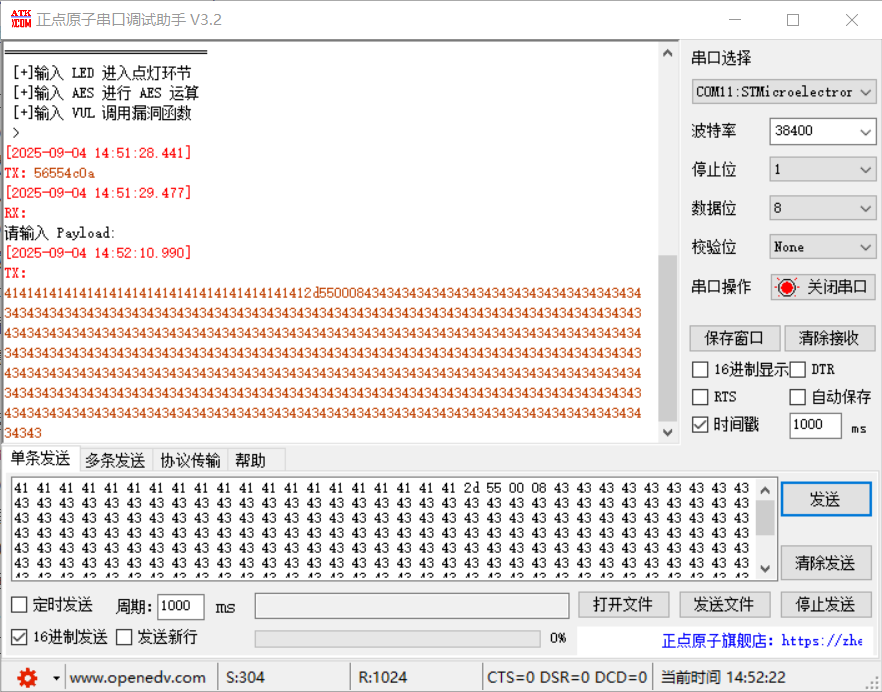The height and width of the screenshot is (692, 882).
Task: Click into the hex payload send box
Action: tap(382, 528)
